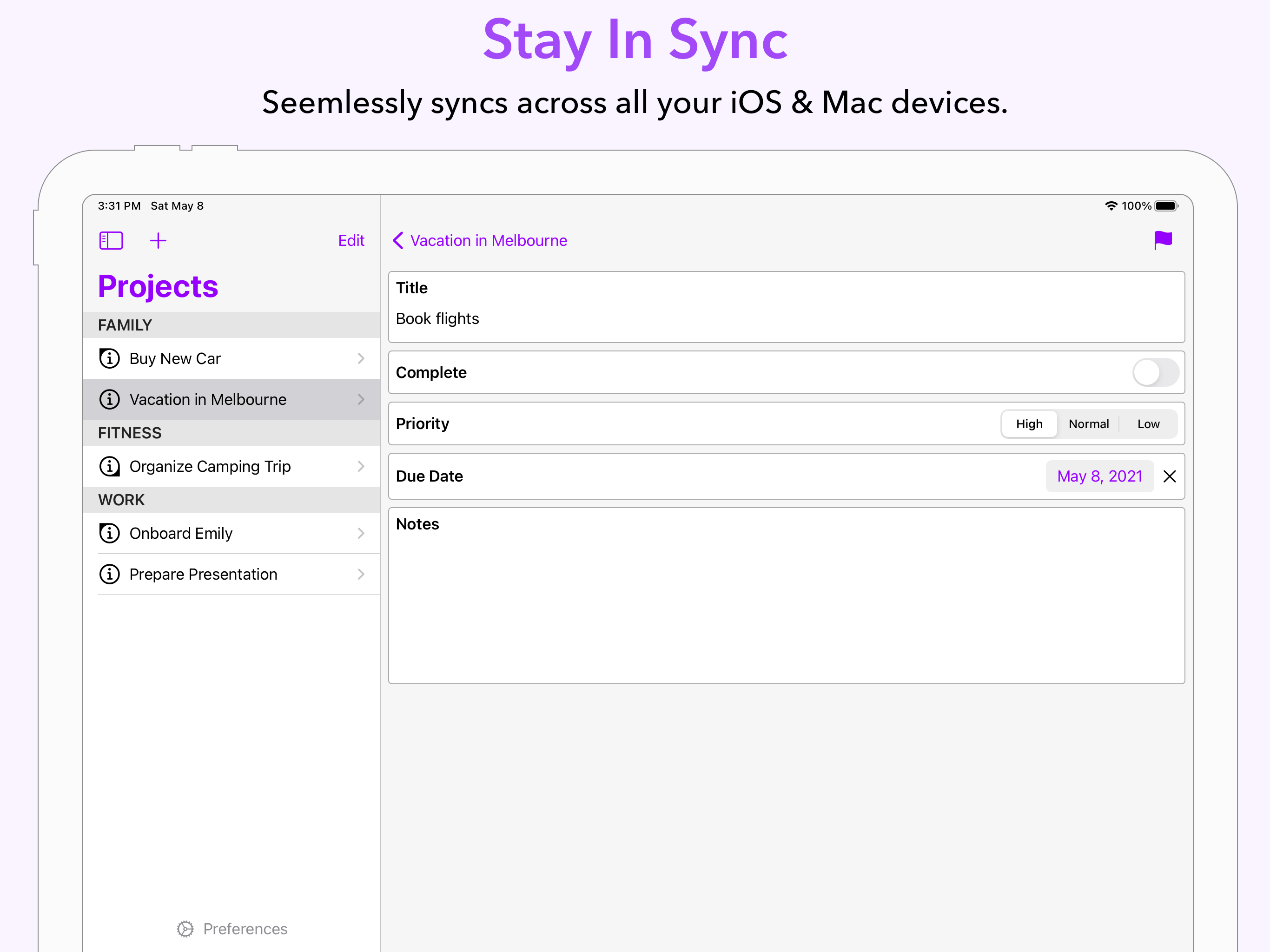Add a new project using the plus icon
The height and width of the screenshot is (952, 1270).
click(x=158, y=241)
